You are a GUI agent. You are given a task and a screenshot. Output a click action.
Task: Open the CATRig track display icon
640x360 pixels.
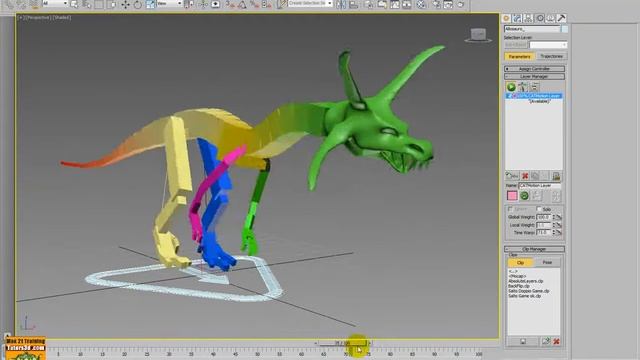click(522, 87)
